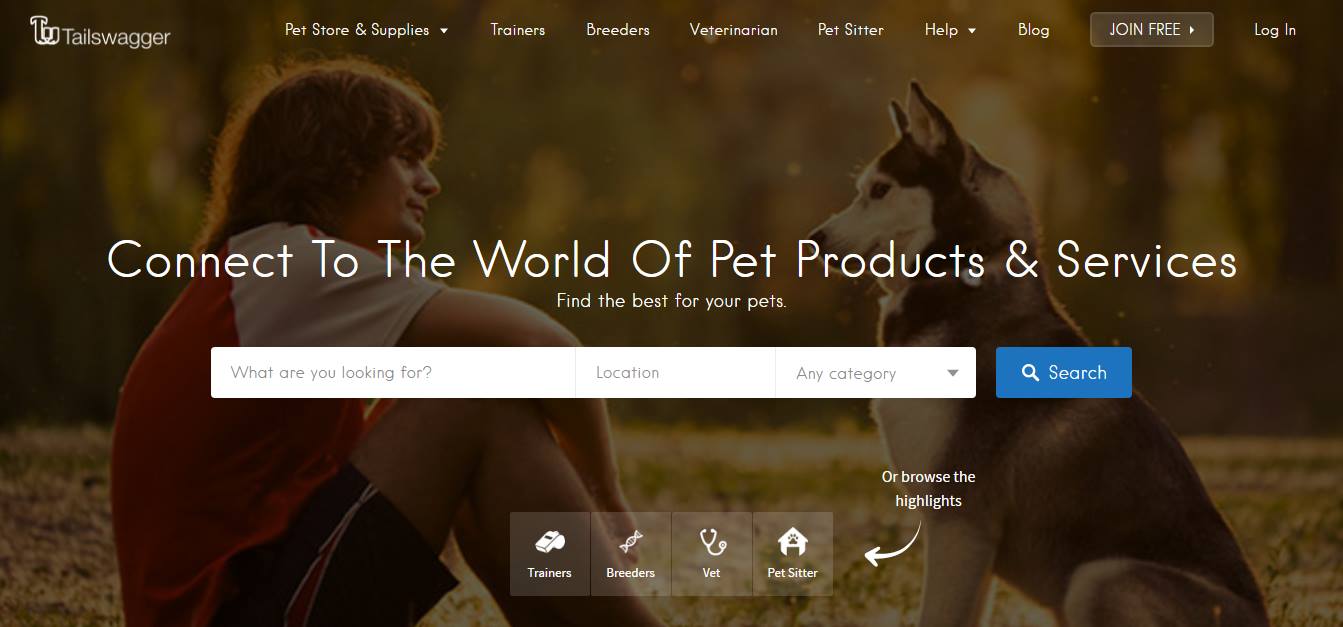Click the magnifying glass on Search button
Image resolution: width=1343 pixels, height=627 pixels.
[1030, 373]
